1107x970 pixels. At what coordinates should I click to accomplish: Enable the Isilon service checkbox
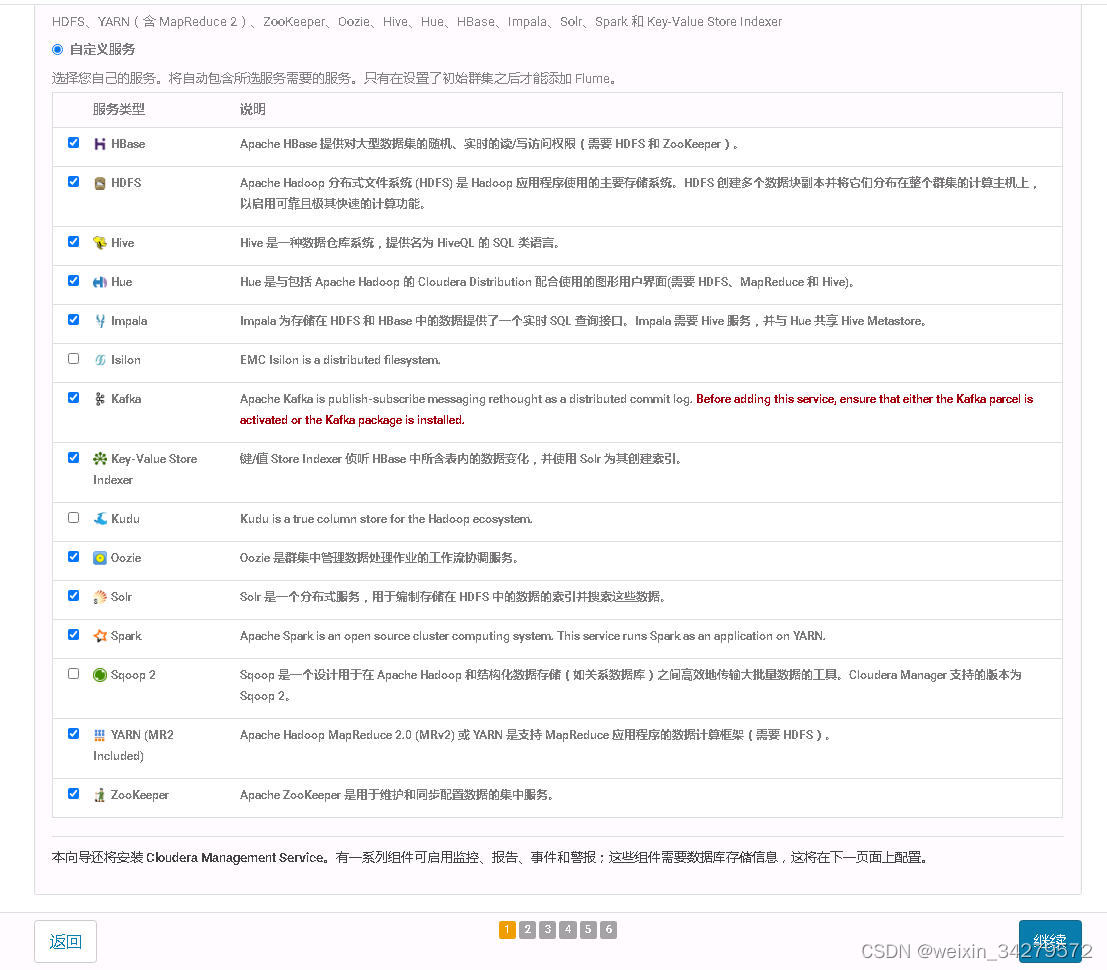73,359
